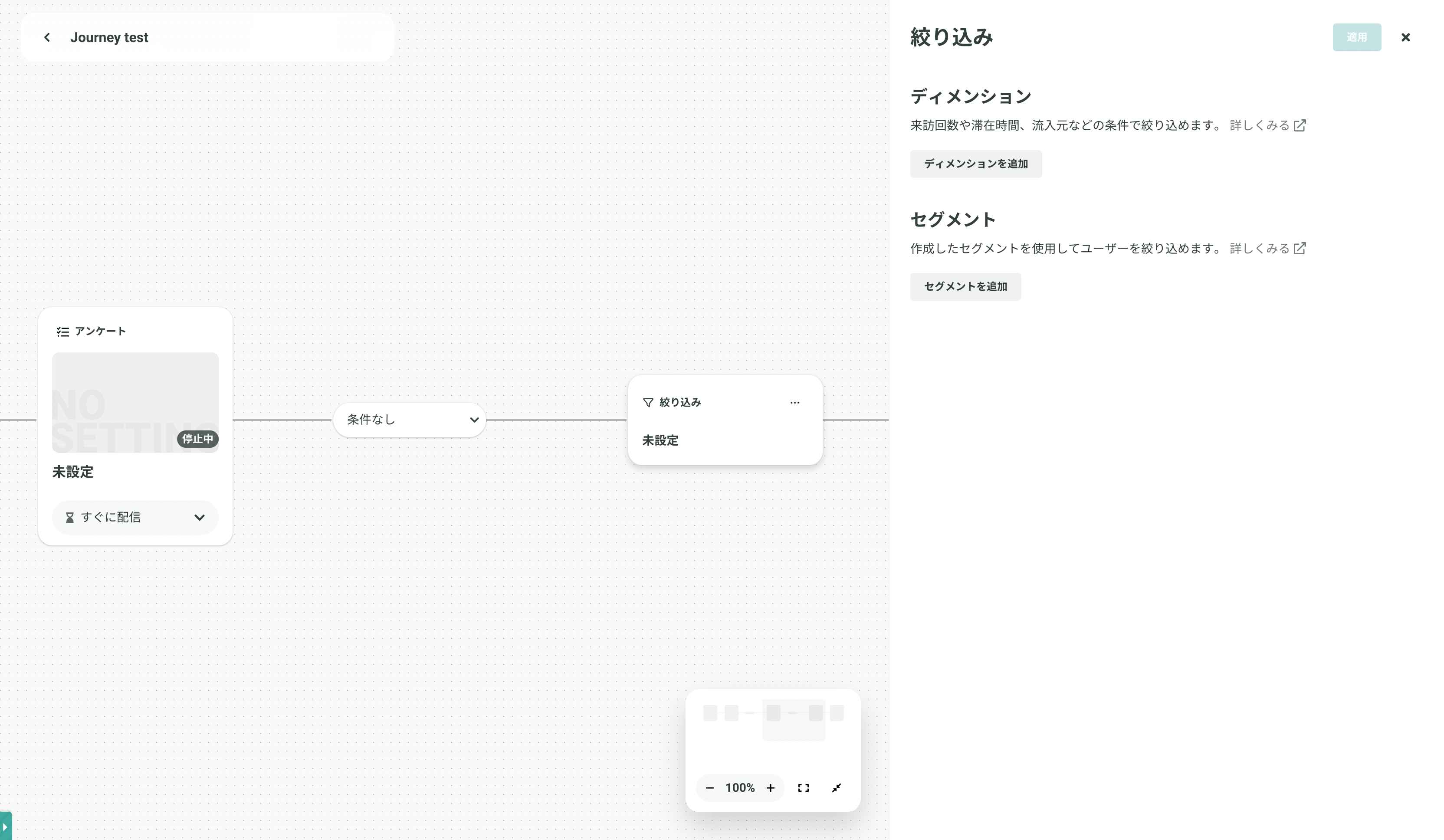Zoom out with the minus button

[709, 788]
